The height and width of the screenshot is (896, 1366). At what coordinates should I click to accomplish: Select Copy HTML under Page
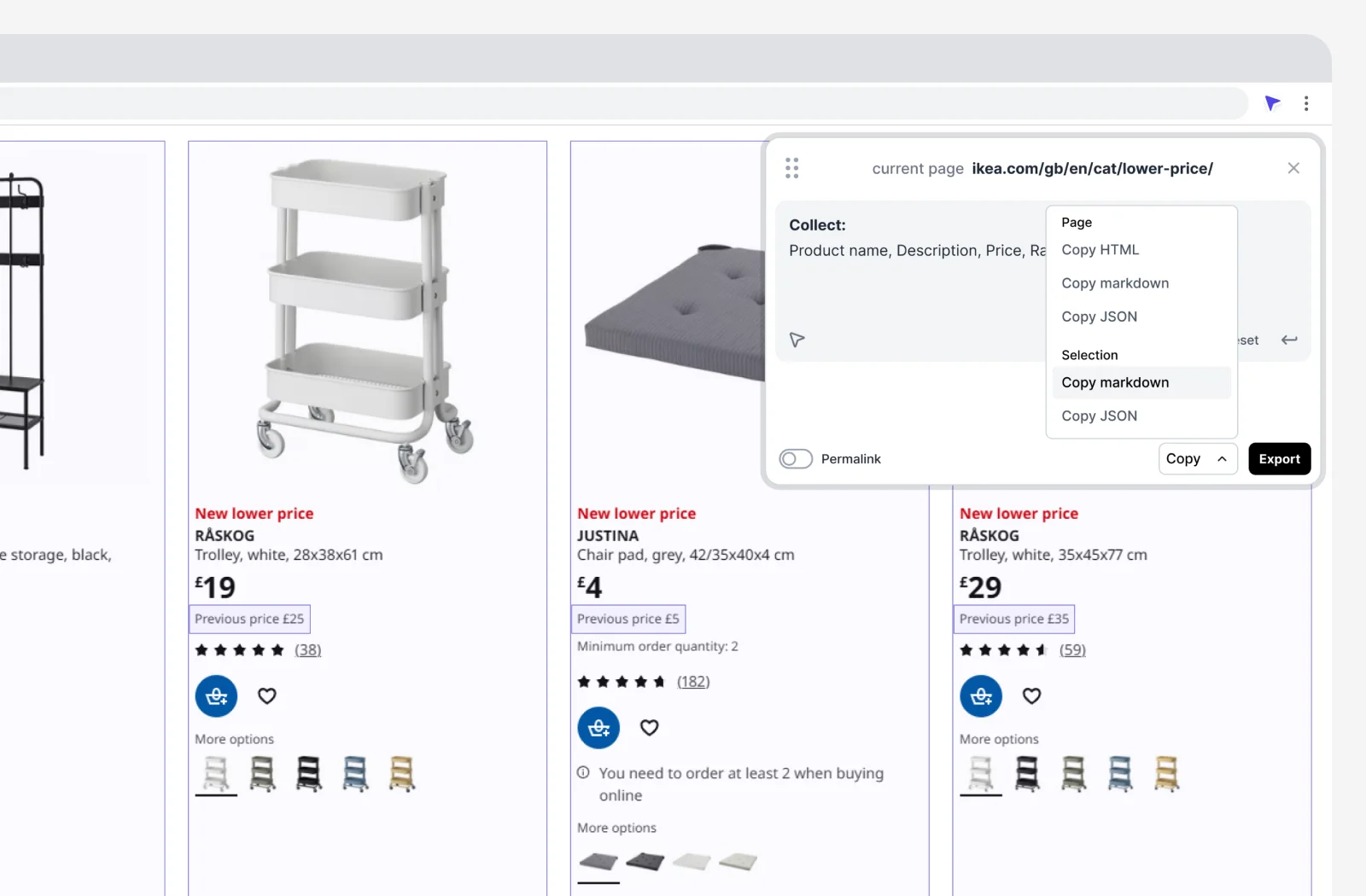coord(1100,250)
